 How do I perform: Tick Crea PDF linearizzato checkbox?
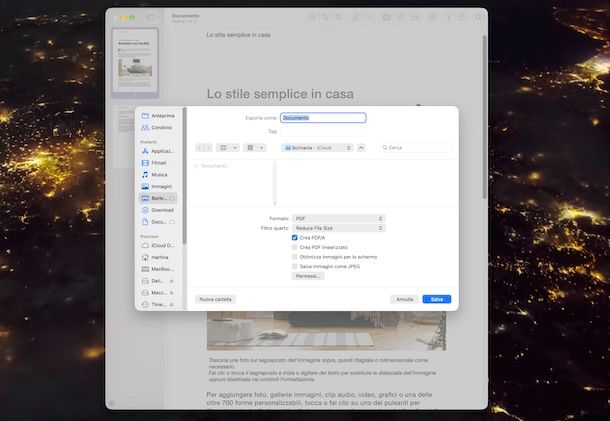[294, 247]
